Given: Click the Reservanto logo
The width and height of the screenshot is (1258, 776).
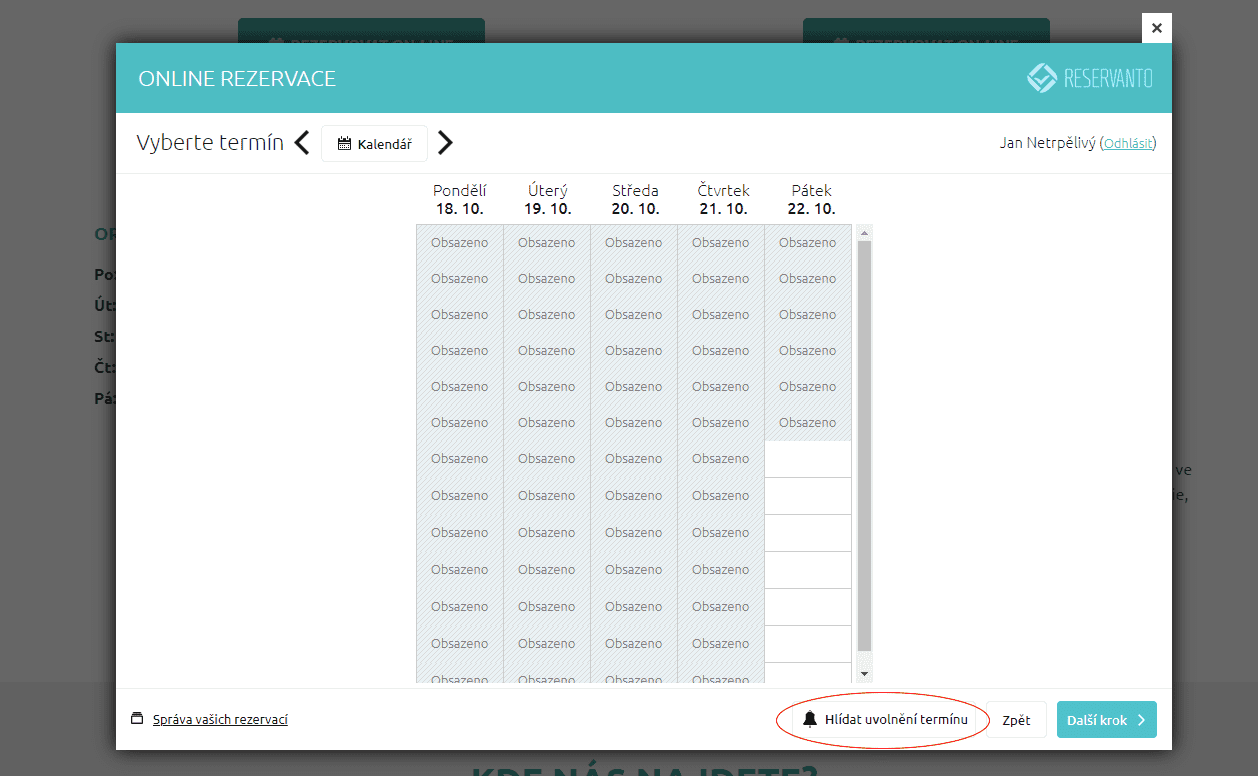Looking at the screenshot, I should click(1090, 79).
